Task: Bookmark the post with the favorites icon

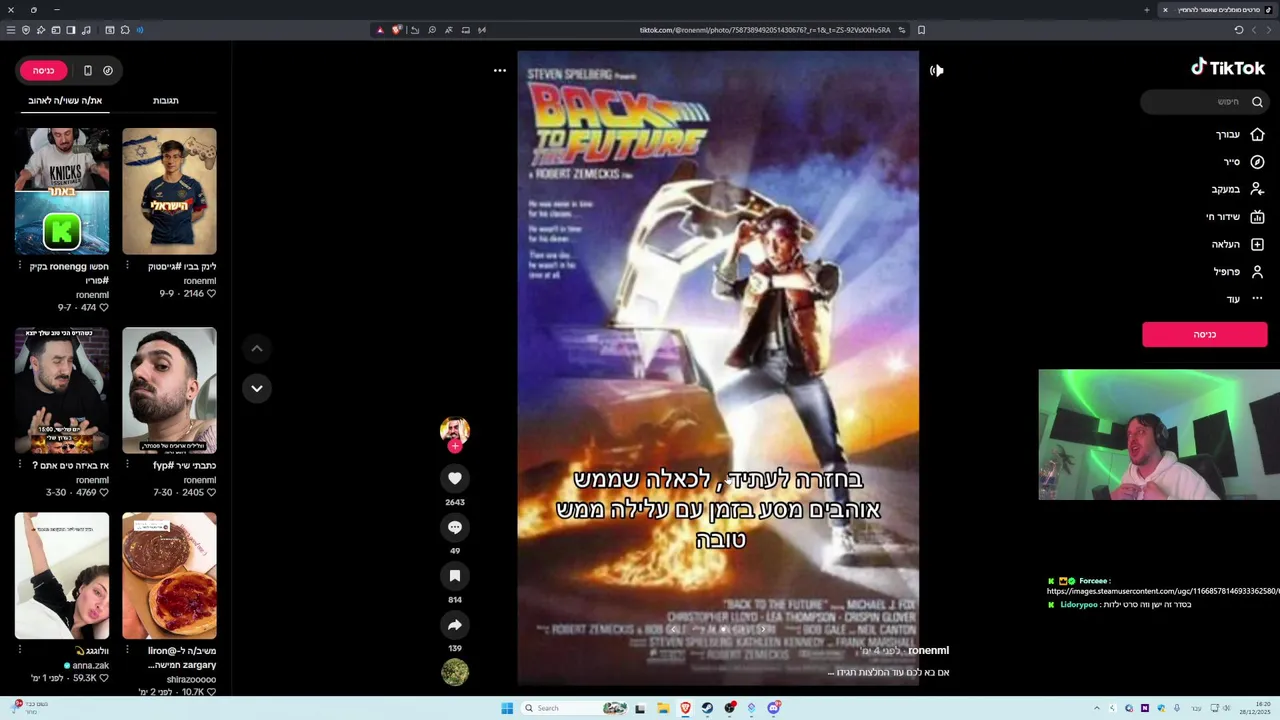Action: click(455, 576)
